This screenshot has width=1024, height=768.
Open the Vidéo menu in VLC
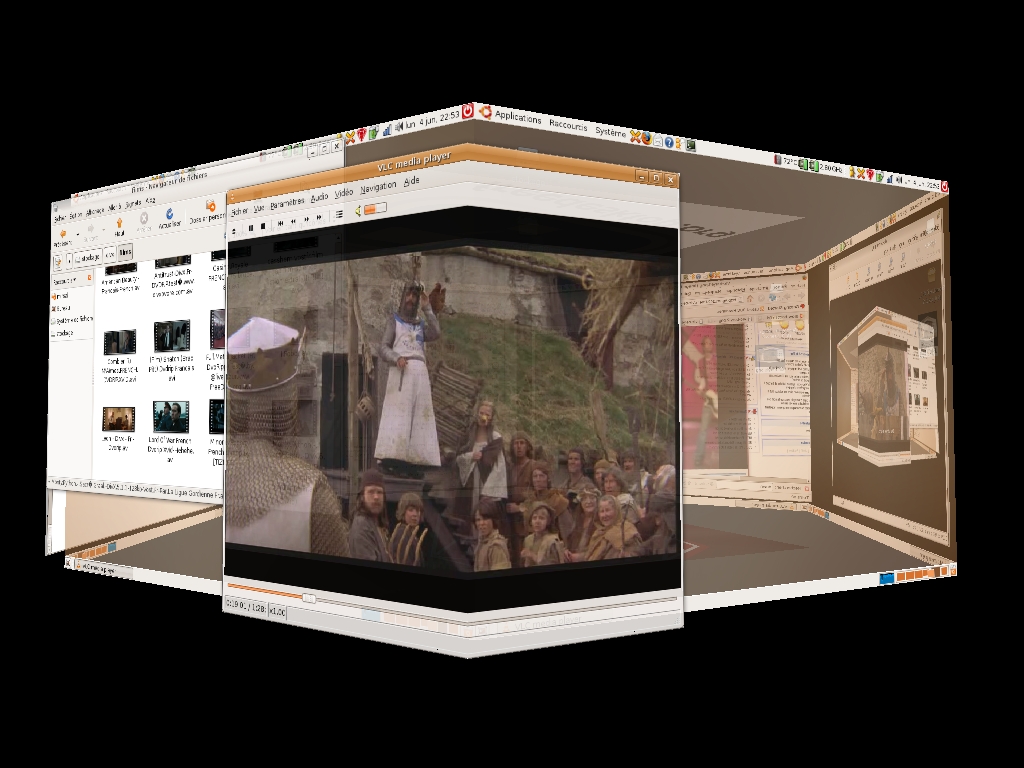[x=344, y=193]
